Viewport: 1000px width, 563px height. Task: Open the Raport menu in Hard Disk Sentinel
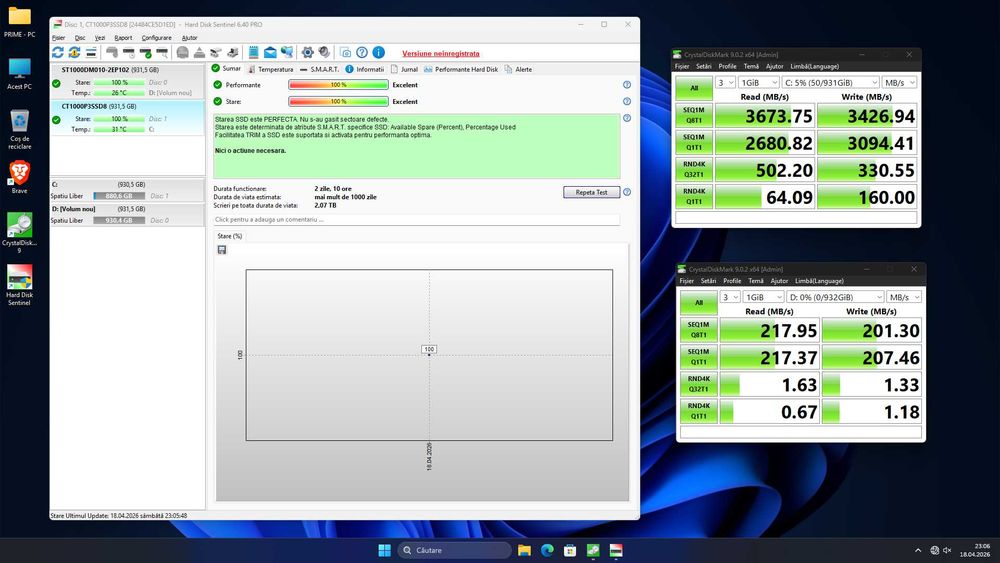click(x=123, y=38)
